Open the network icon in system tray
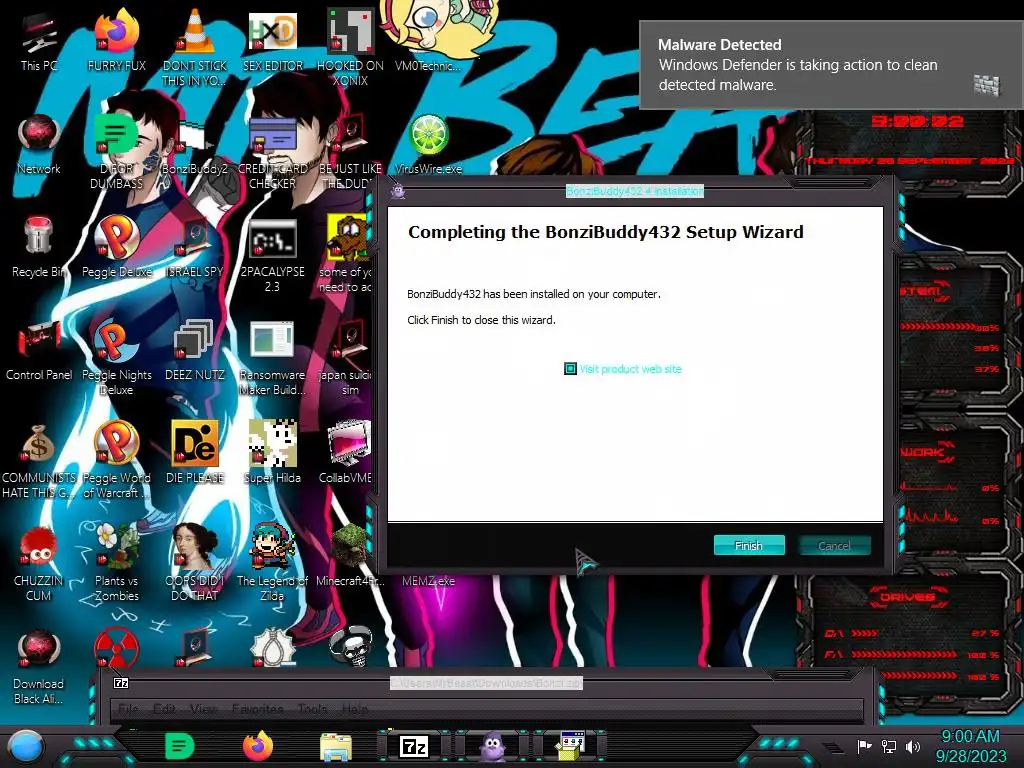1024x768 pixels. (889, 746)
